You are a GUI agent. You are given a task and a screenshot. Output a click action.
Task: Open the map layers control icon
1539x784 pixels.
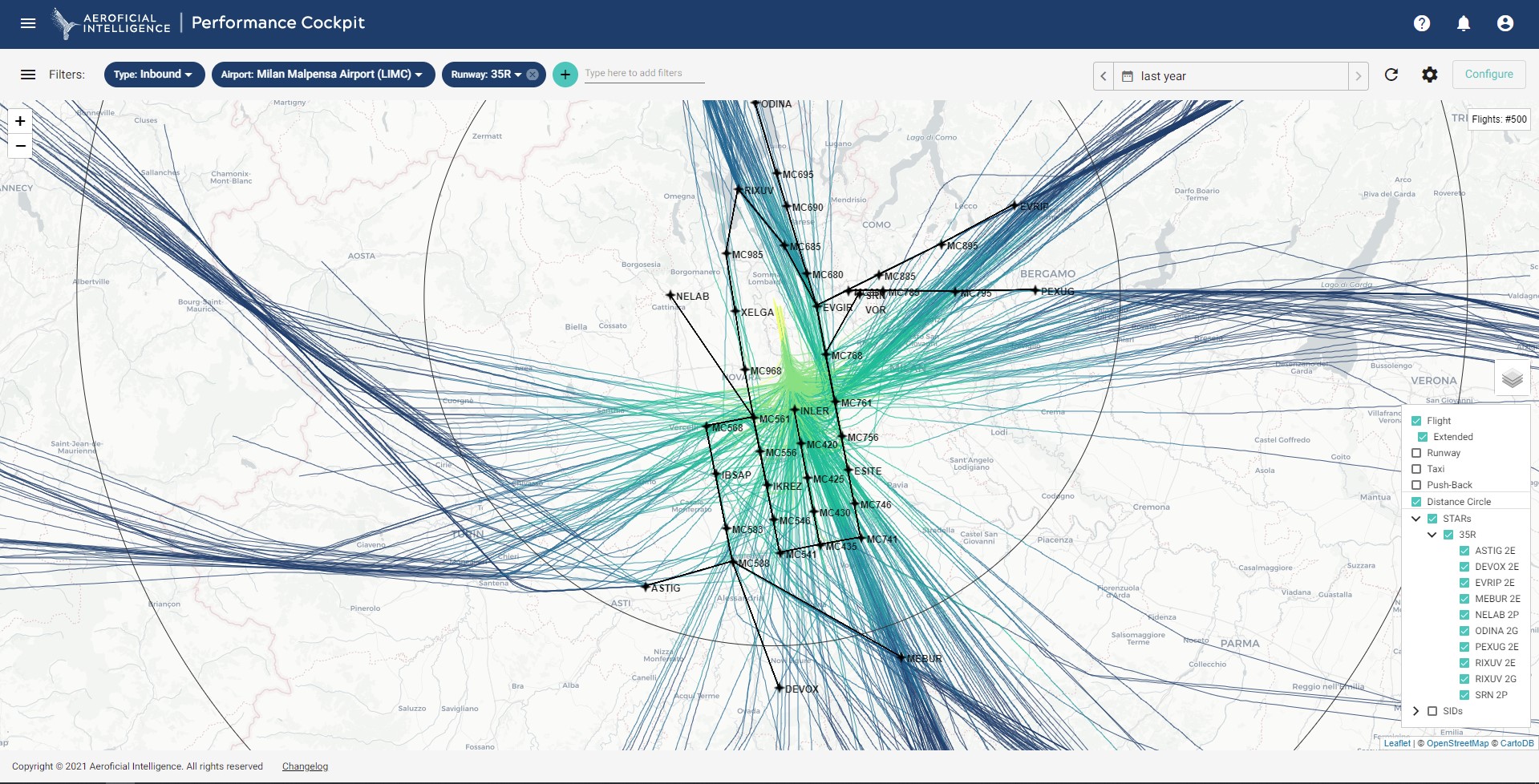1513,378
